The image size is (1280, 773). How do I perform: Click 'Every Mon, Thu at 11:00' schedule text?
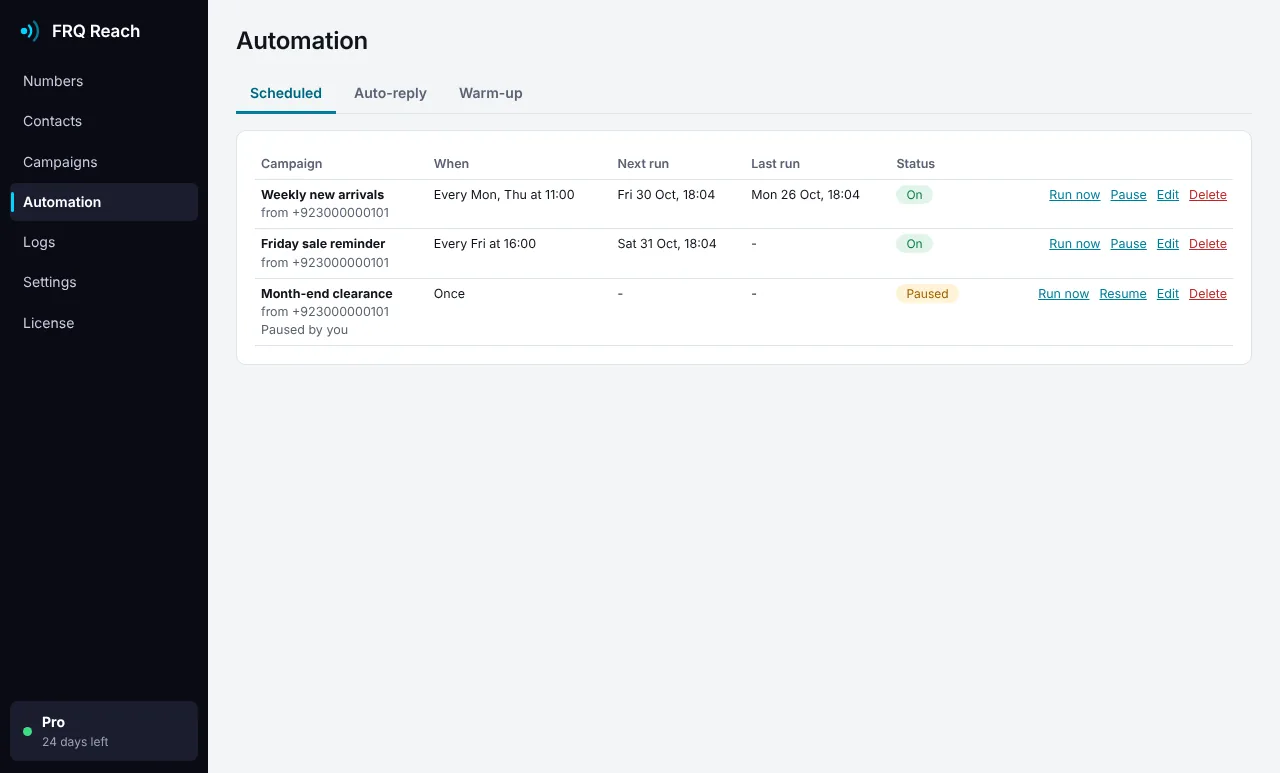click(504, 195)
